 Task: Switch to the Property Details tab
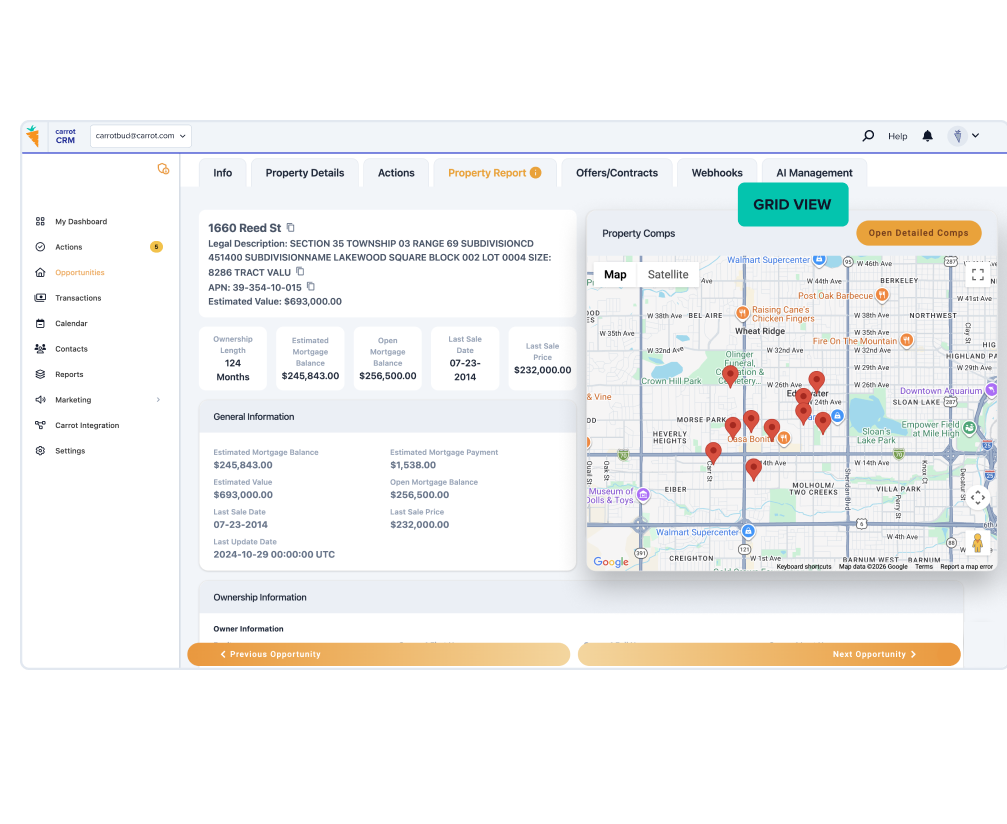tap(304, 173)
